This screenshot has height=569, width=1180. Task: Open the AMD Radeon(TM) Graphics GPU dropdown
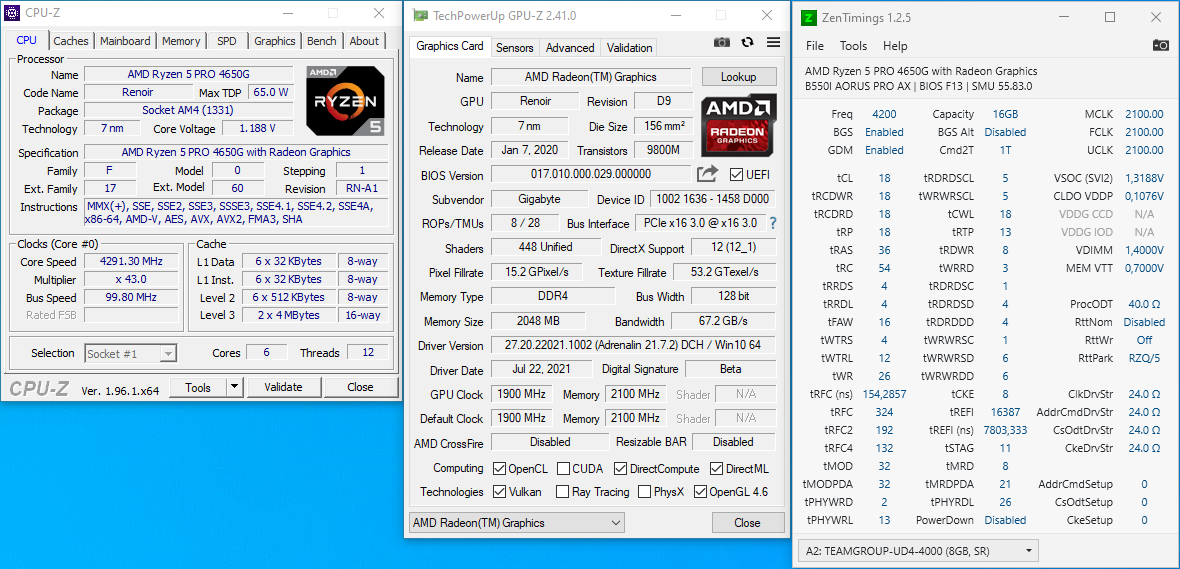coord(517,523)
